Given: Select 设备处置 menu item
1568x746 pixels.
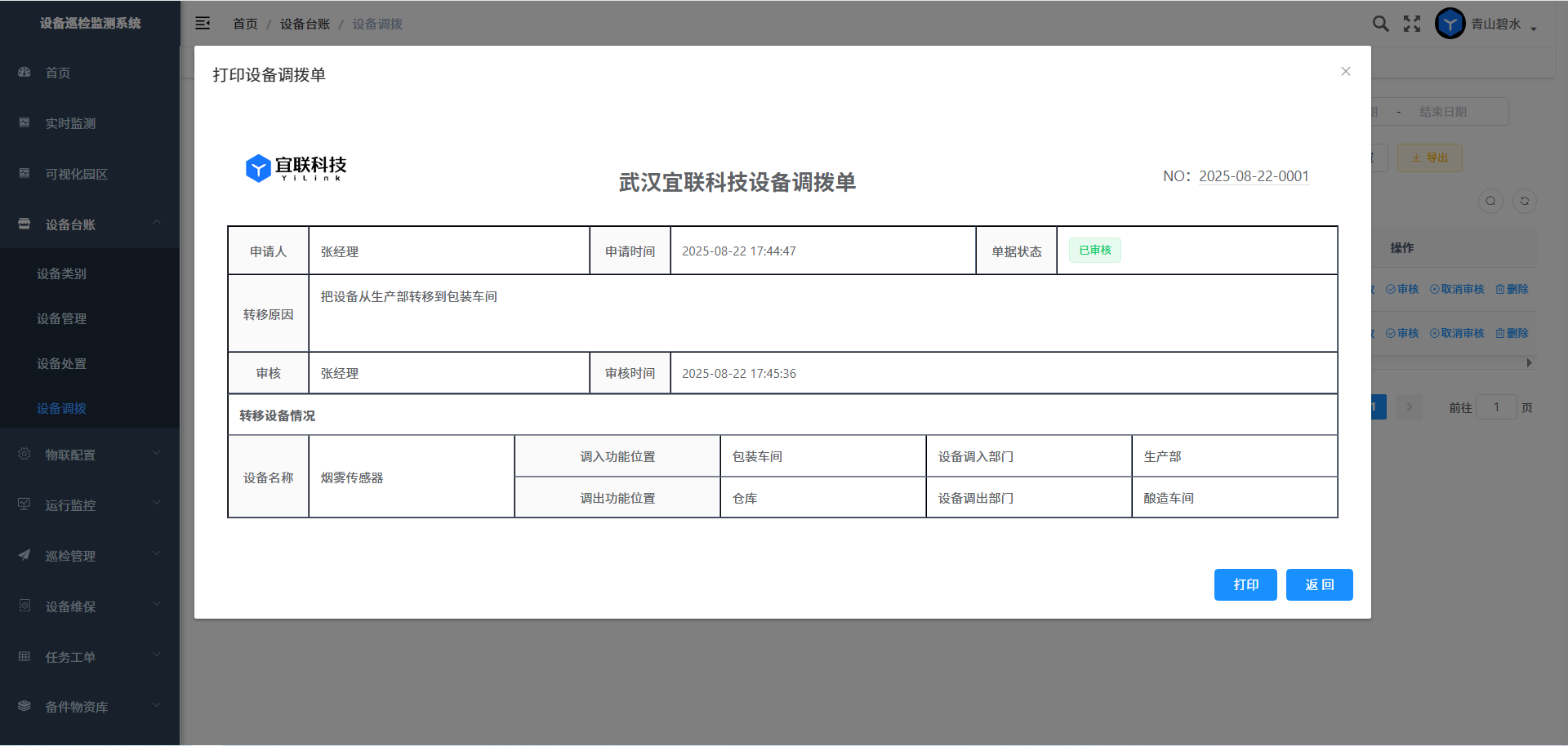Looking at the screenshot, I should point(62,363).
